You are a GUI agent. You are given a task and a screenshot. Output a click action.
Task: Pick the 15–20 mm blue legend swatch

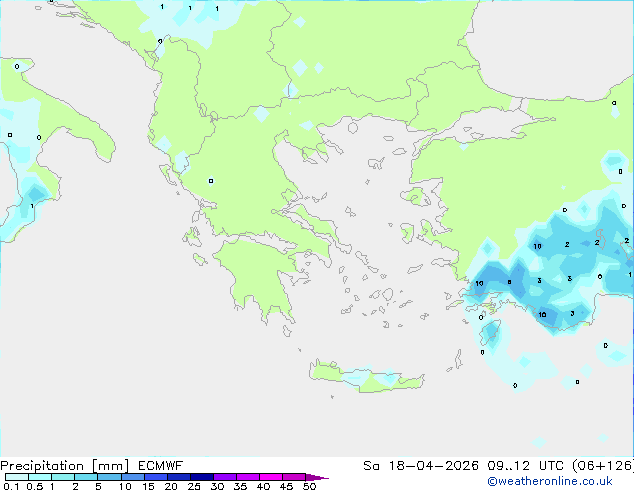pos(156,477)
